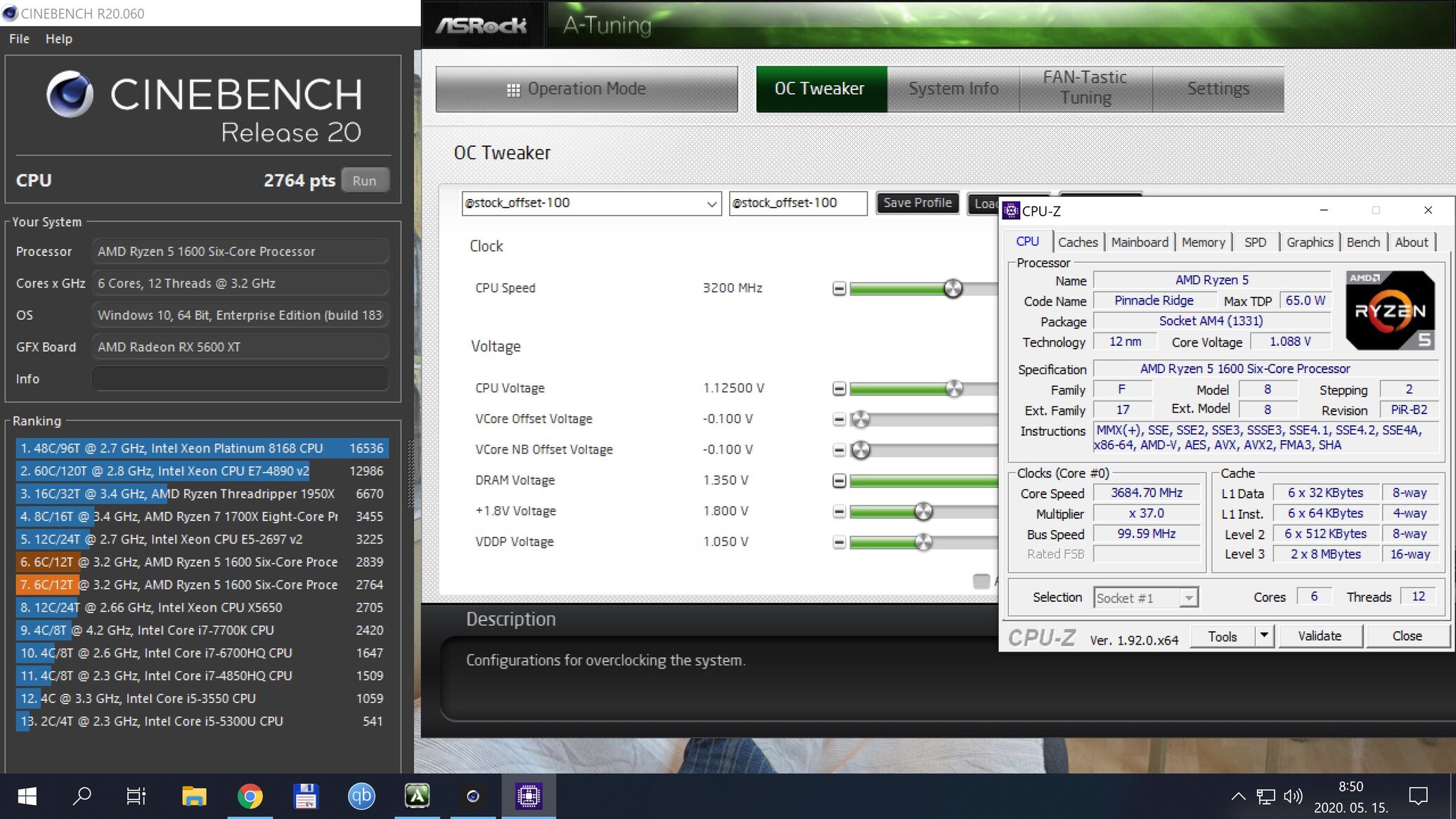The image size is (1456, 819).
Task: Click the CPU Speed minus button
Action: [x=839, y=288]
